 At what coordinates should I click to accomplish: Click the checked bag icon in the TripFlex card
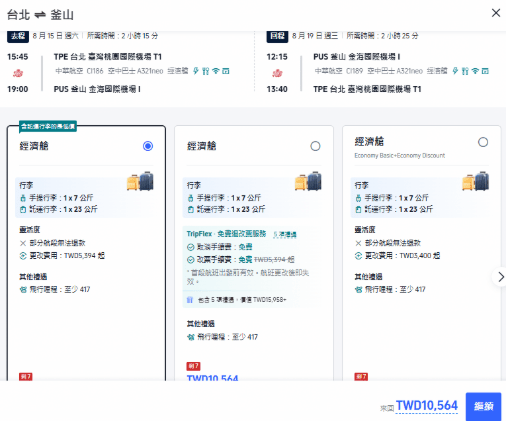(x=190, y=210)
